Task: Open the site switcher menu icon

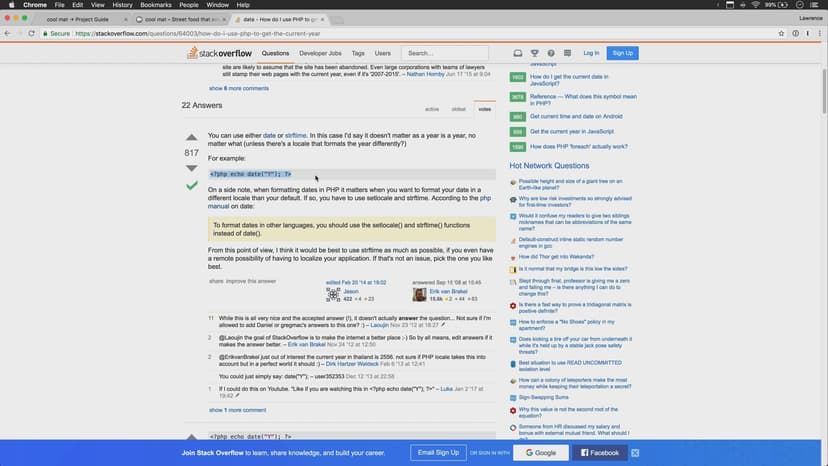Action: click(566, 53)
